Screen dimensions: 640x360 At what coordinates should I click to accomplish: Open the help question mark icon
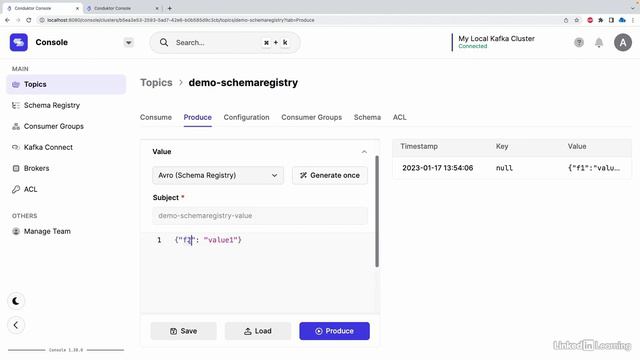point(579,42)
